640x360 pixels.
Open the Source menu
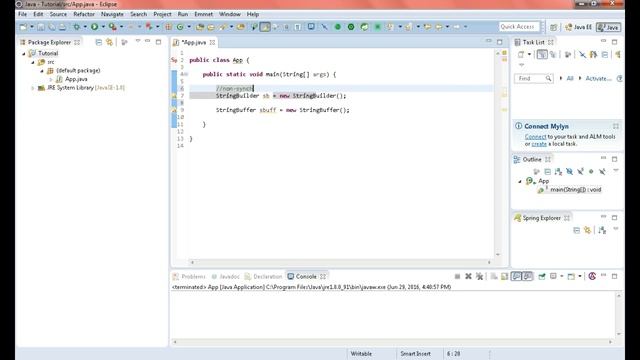click(x=58, y=14)
